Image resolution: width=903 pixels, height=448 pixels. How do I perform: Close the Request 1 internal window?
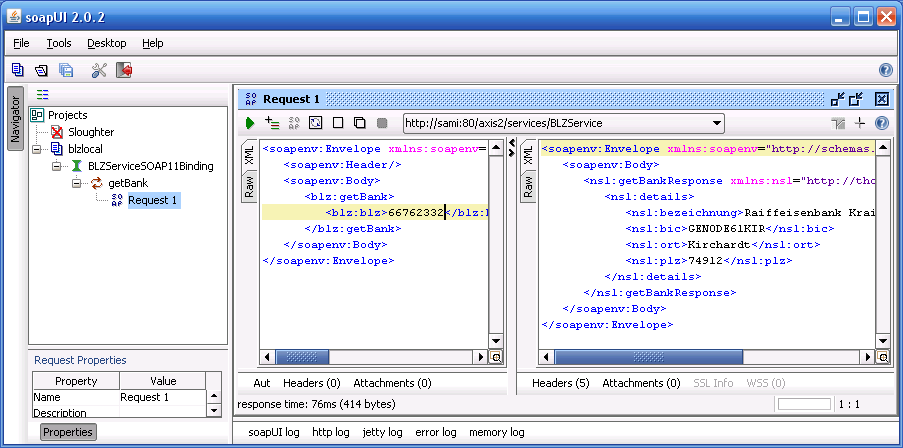click(x=882, y=99)
